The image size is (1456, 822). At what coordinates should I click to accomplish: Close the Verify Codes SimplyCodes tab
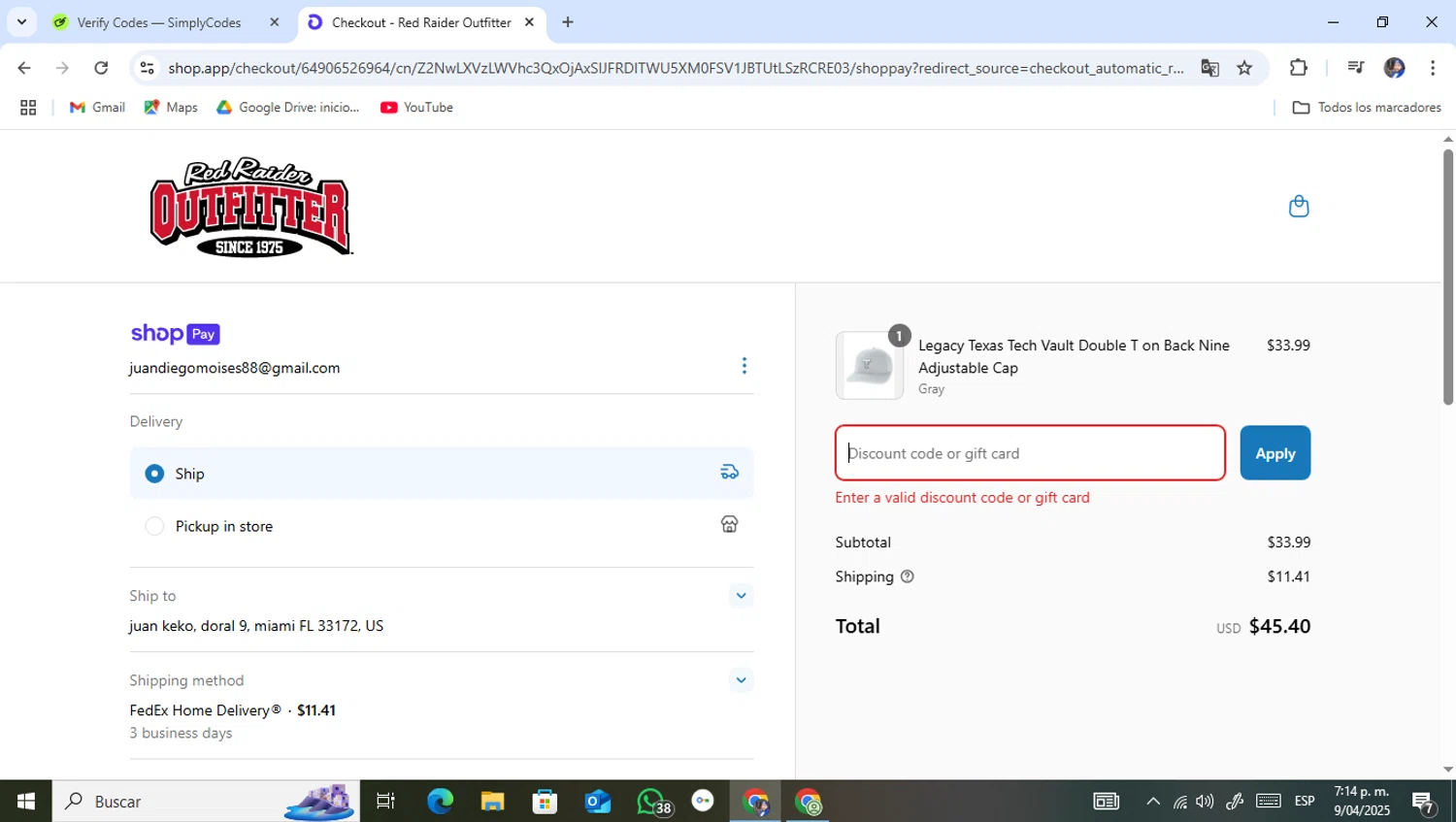point(275,22)
